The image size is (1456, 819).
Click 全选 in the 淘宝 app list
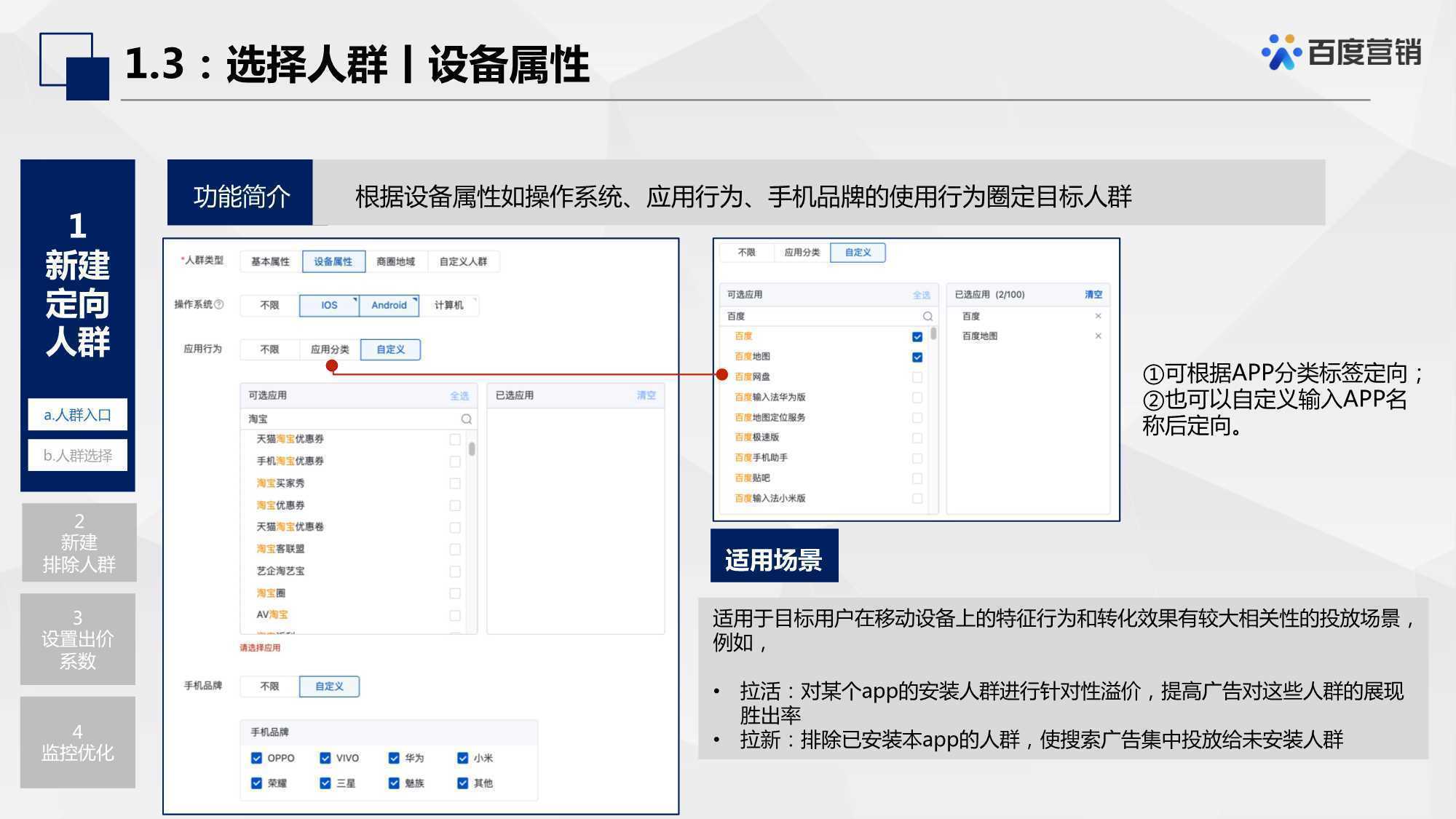459,396
